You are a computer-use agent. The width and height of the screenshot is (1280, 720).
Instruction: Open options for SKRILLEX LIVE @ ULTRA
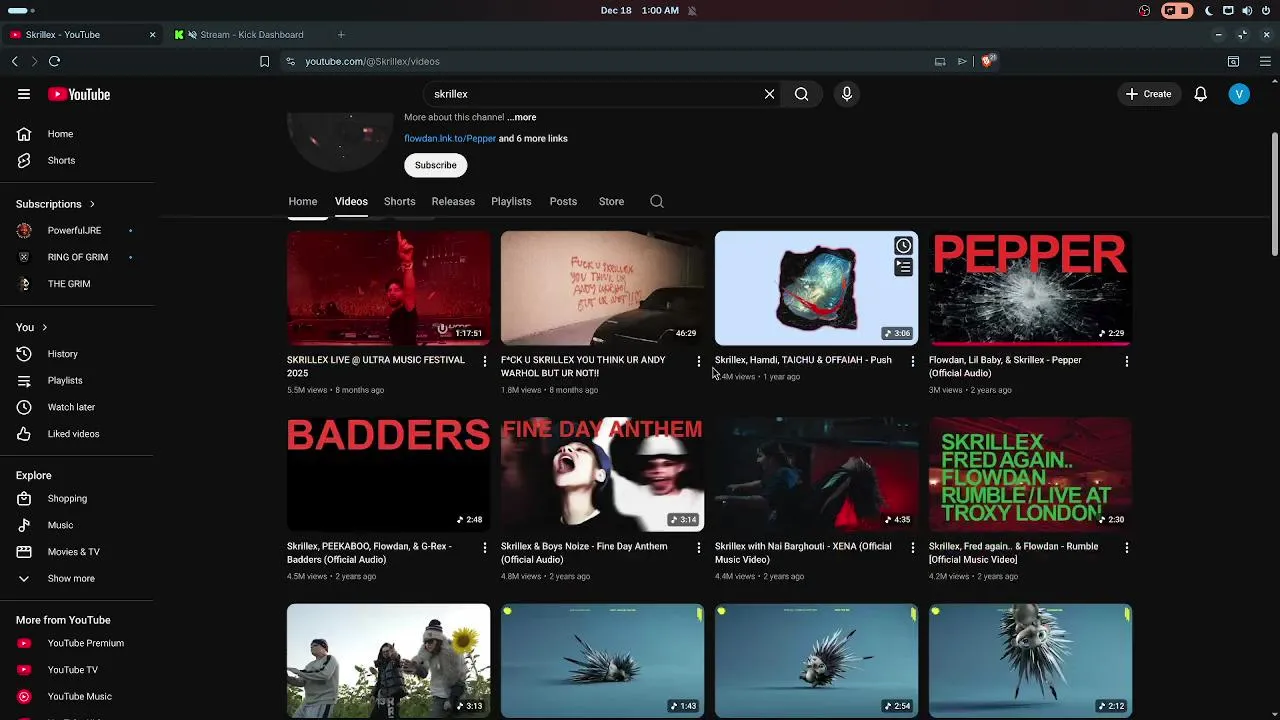485,361
